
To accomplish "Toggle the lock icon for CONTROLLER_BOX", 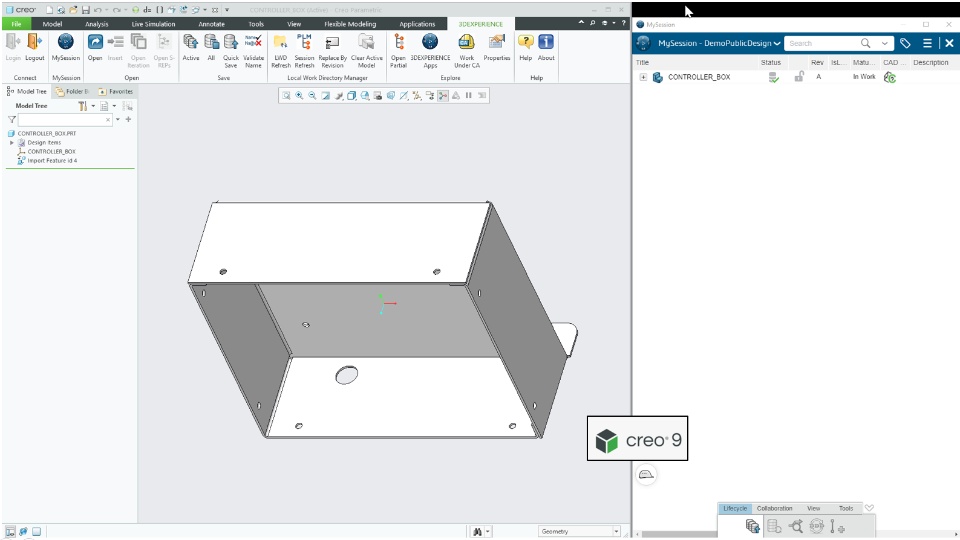I will click(x=799, y=77).
